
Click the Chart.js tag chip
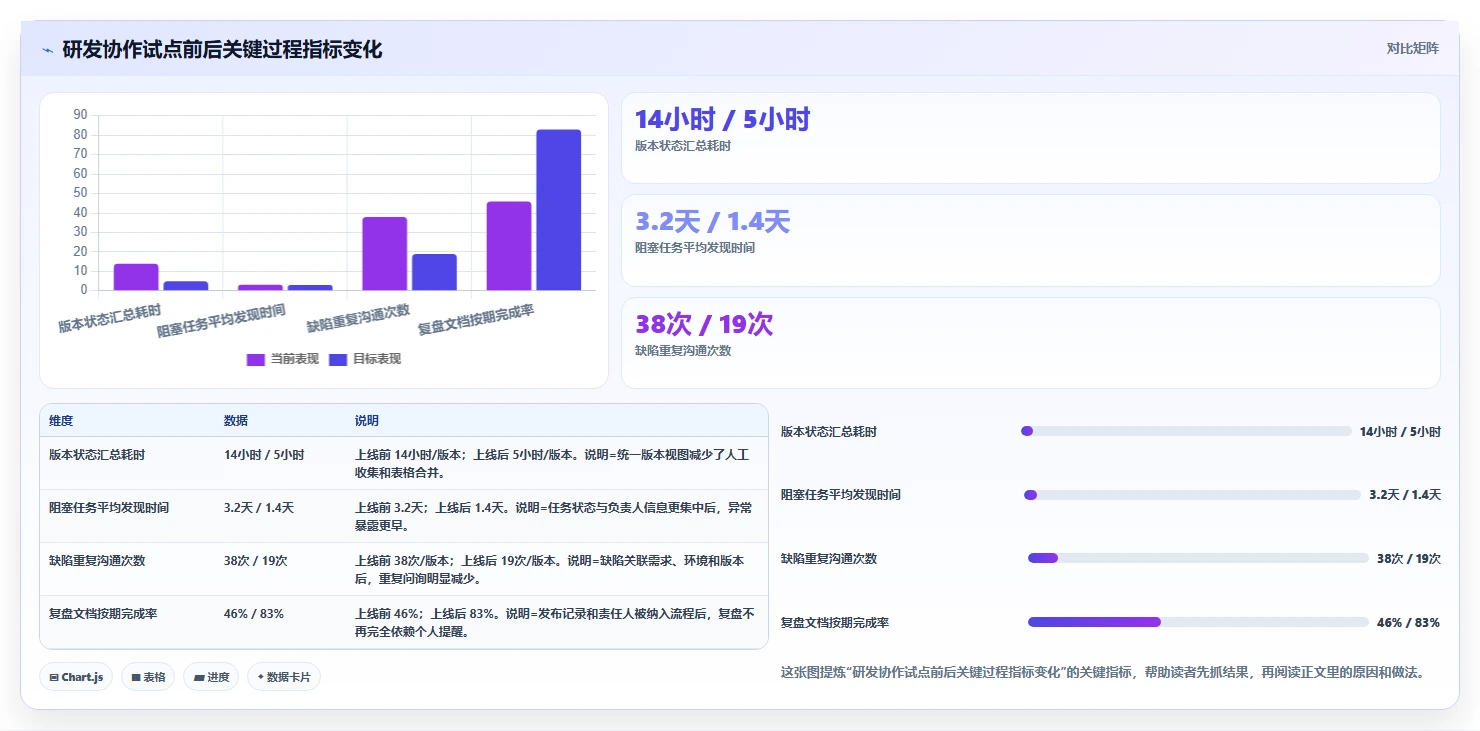76,677
